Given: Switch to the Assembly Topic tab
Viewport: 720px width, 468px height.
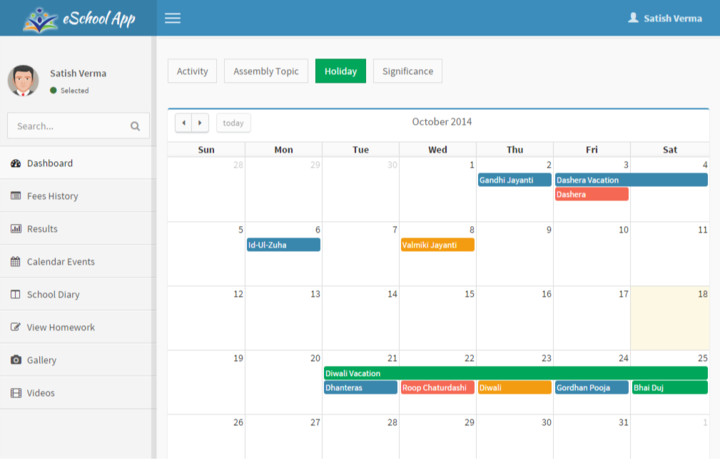Looking at the screenshot, I should 266,71.
